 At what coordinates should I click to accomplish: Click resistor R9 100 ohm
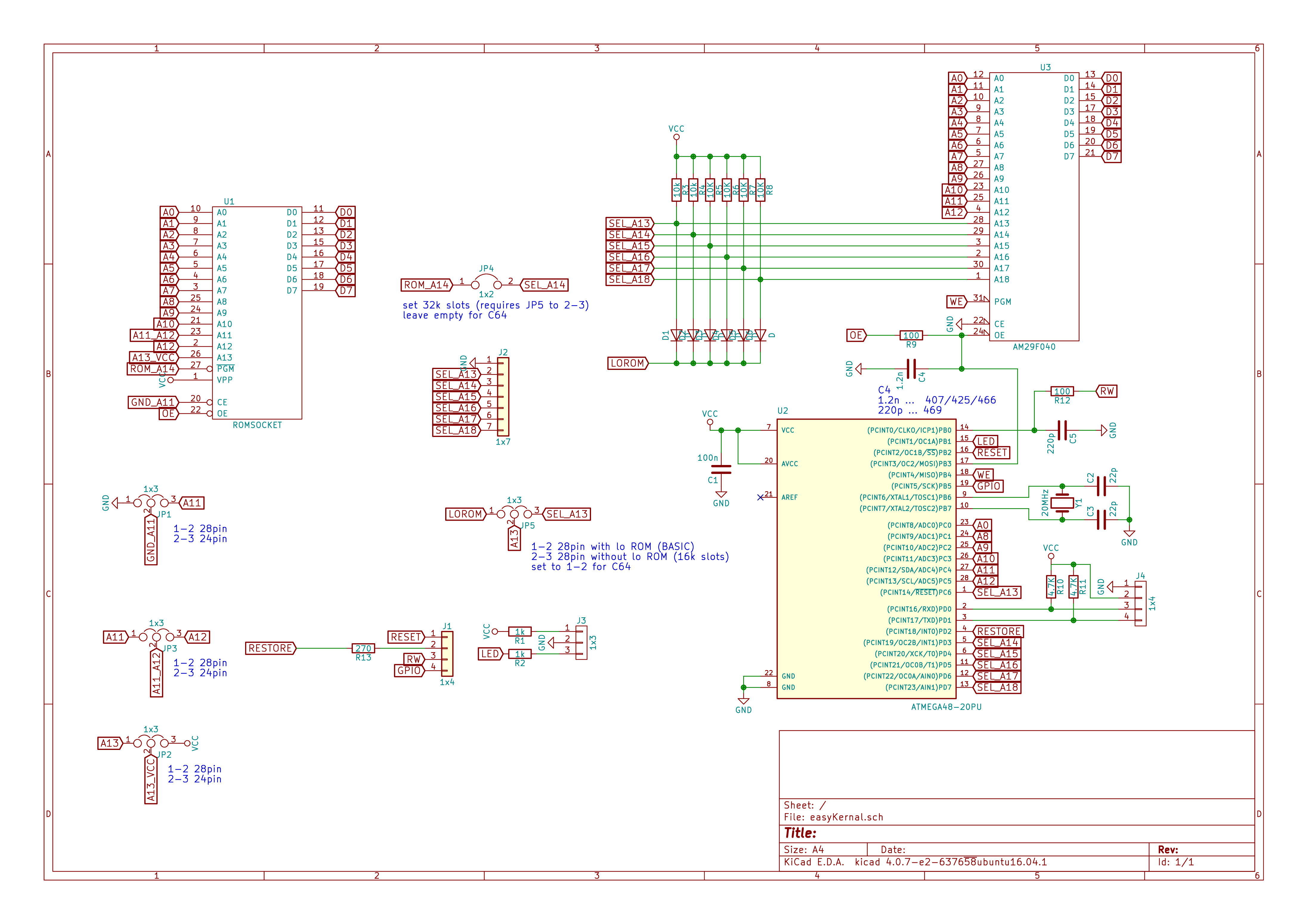pyautogui.click(x=911, y=335)
